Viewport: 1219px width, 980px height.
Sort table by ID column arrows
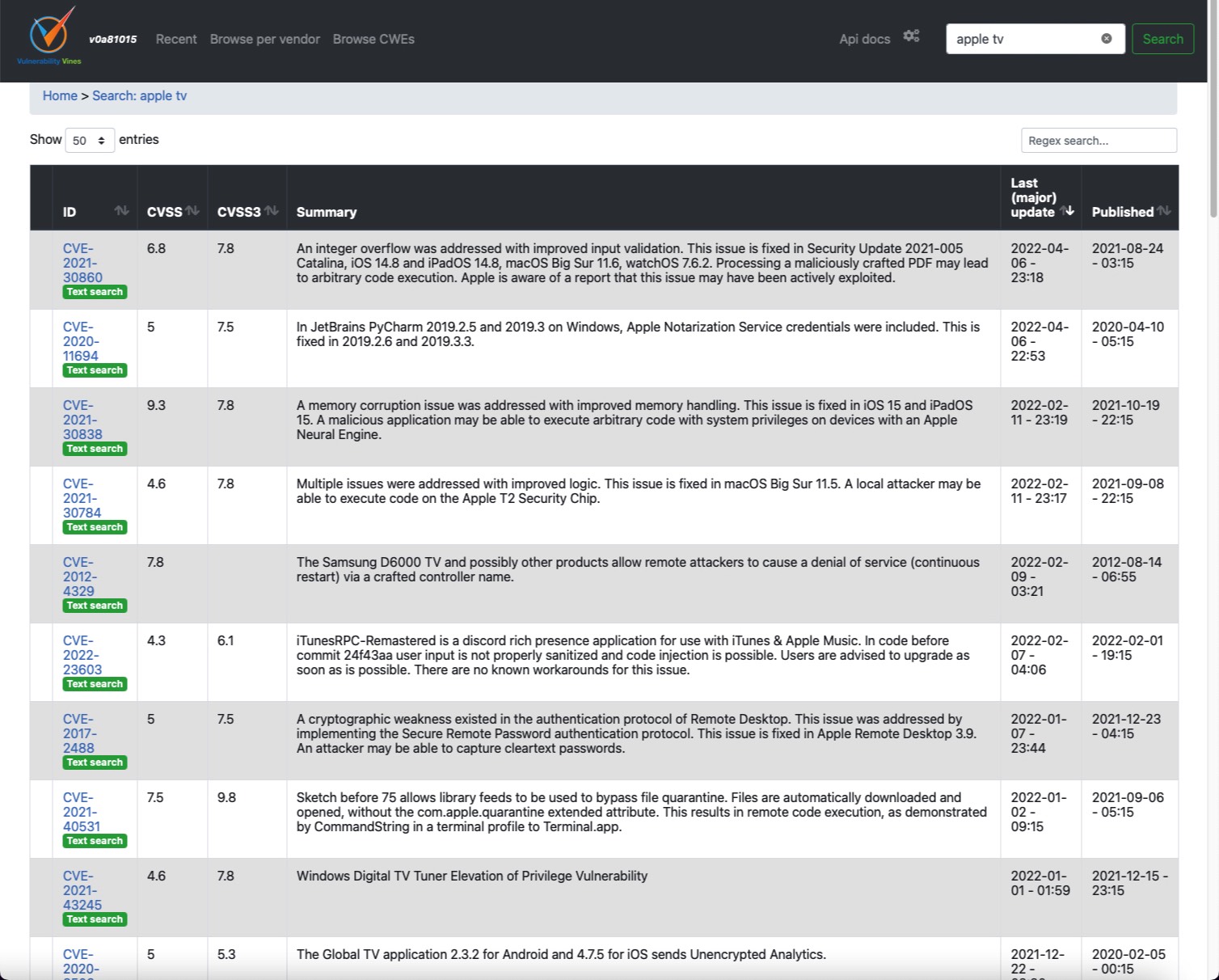click(121, 211)
